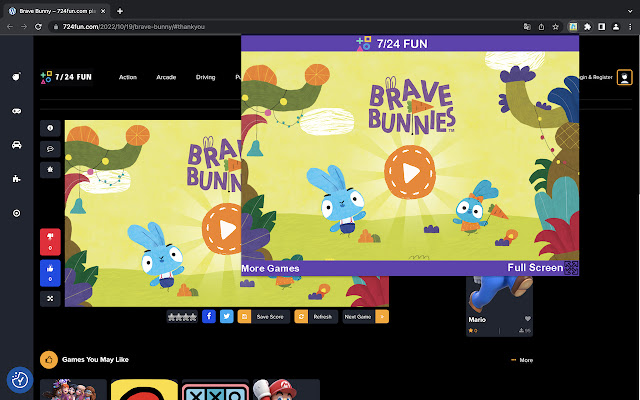Click the thumbs down dislike button
The image size is (640, 400).
pos(51,242)
